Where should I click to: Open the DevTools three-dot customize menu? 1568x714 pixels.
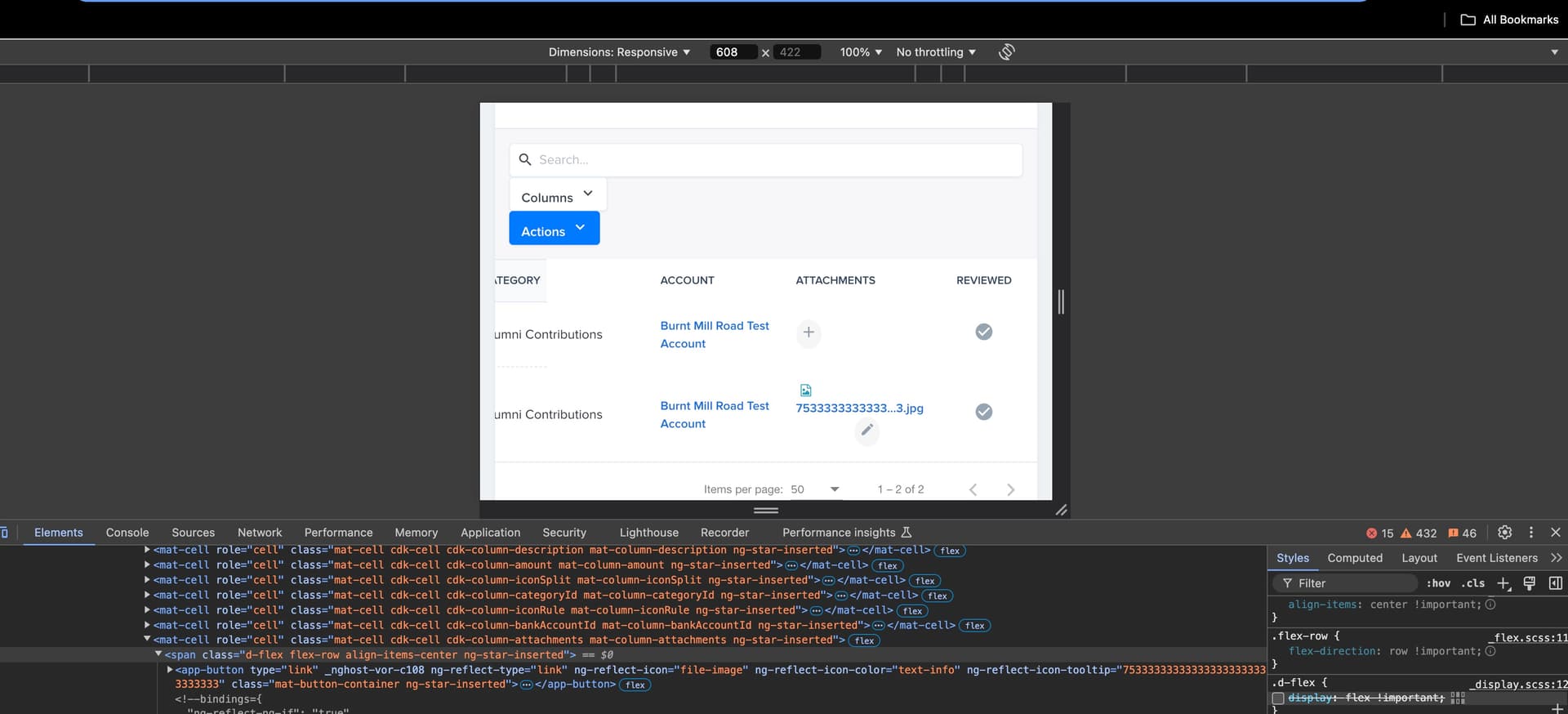click(1531, 533)
